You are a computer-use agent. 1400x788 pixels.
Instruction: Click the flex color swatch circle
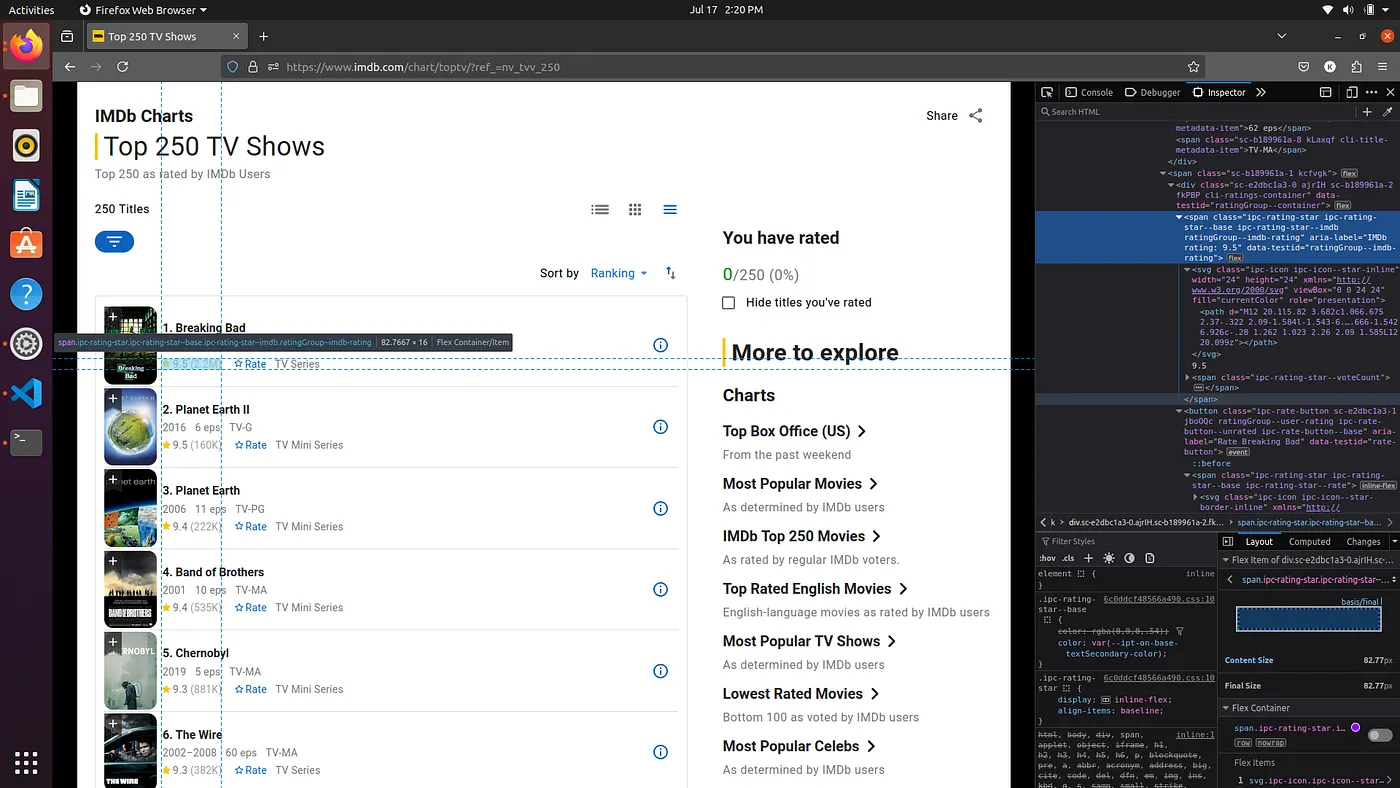tap(1355, 728)
